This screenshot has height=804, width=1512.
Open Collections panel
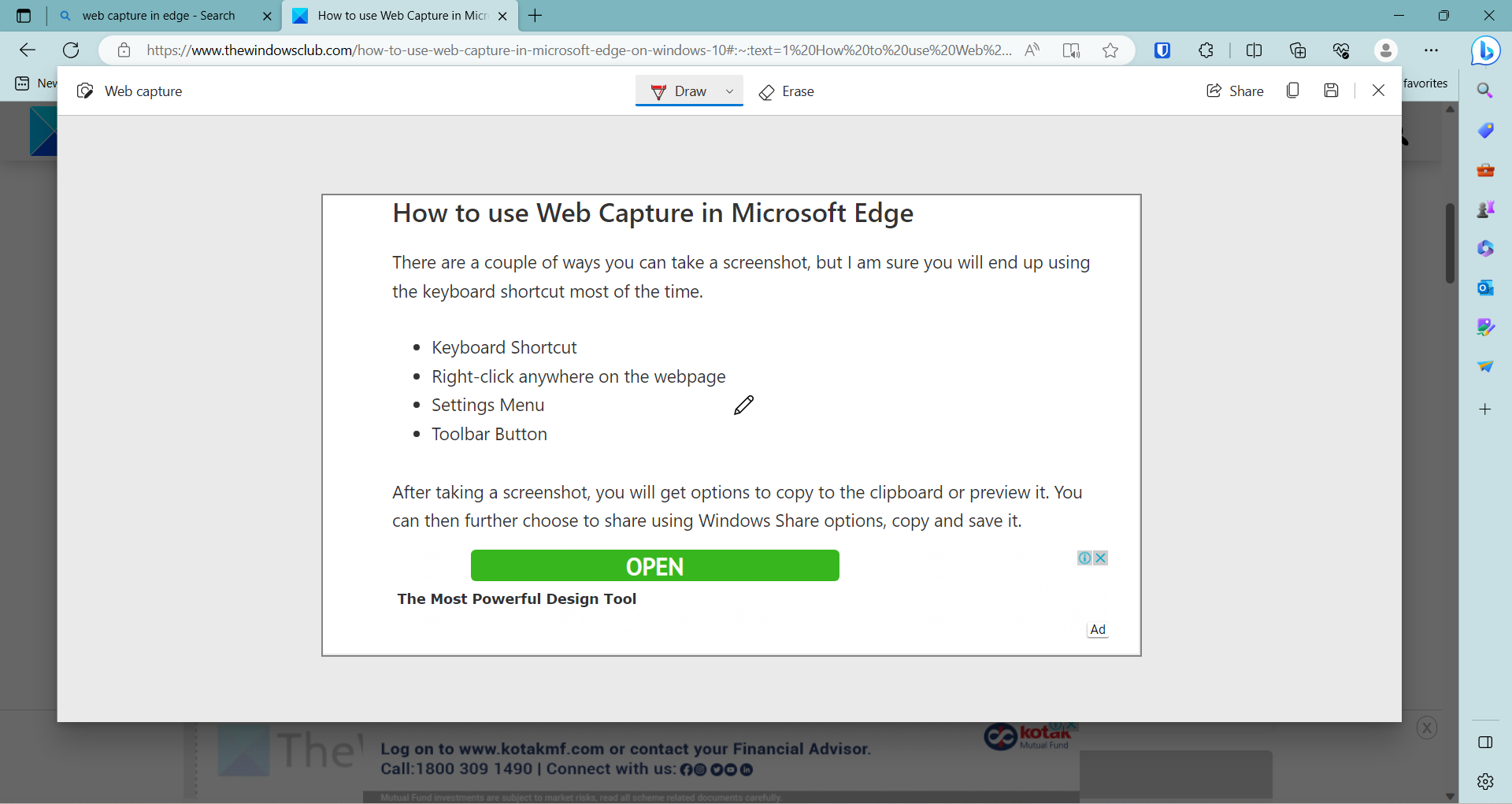[1298, 50]
